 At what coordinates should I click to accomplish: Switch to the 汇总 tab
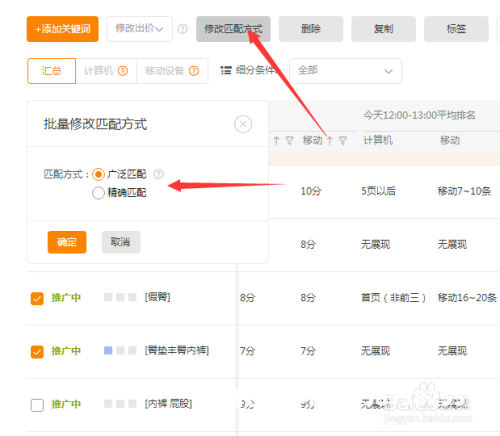click(51, 71)
